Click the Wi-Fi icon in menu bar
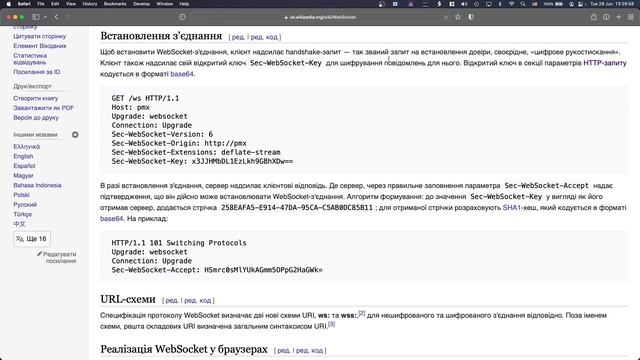Screen dimensions: 640x360 pyautogui.click(x=511, y=4)
